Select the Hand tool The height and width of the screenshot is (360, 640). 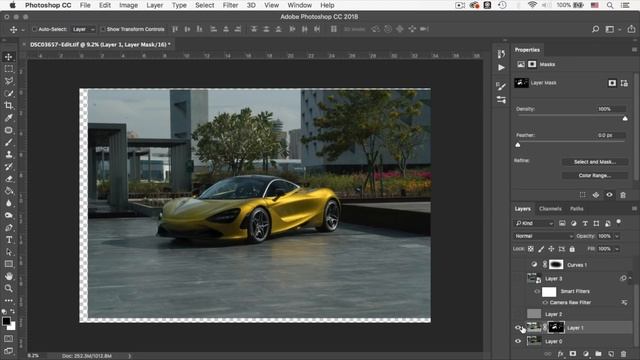tap(9, 276)
